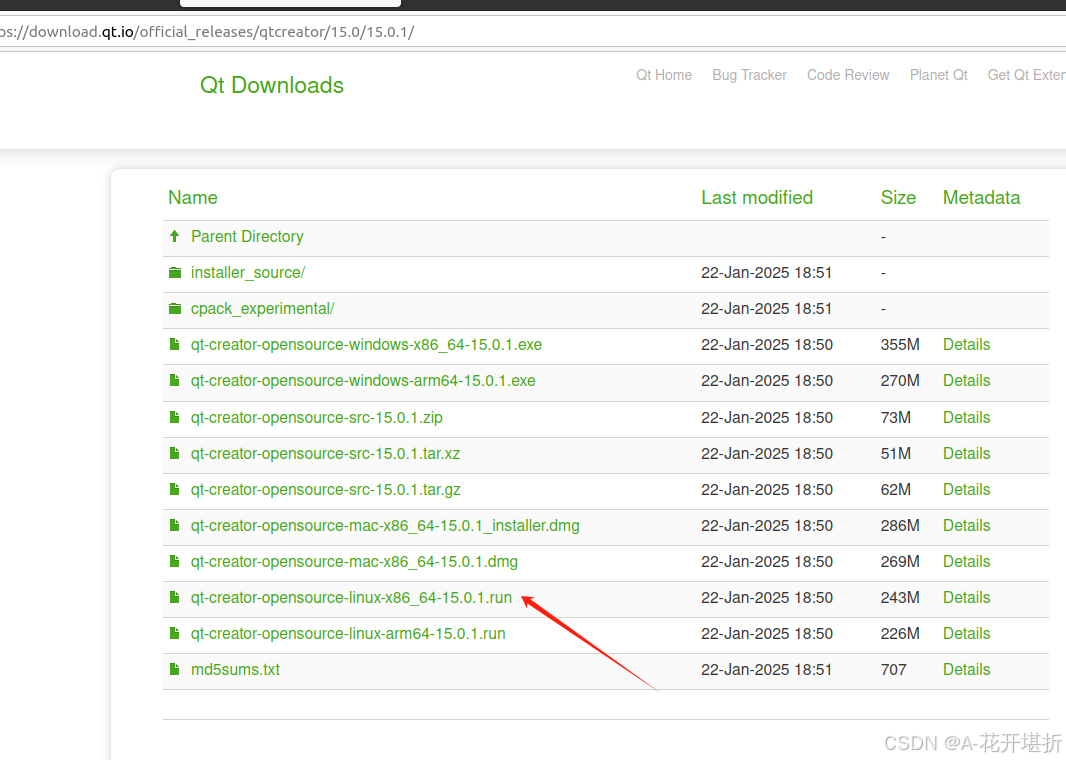Download qt-creator-opensource-windows-x86_64-15.0.1.exe

[x=366, y=345]
